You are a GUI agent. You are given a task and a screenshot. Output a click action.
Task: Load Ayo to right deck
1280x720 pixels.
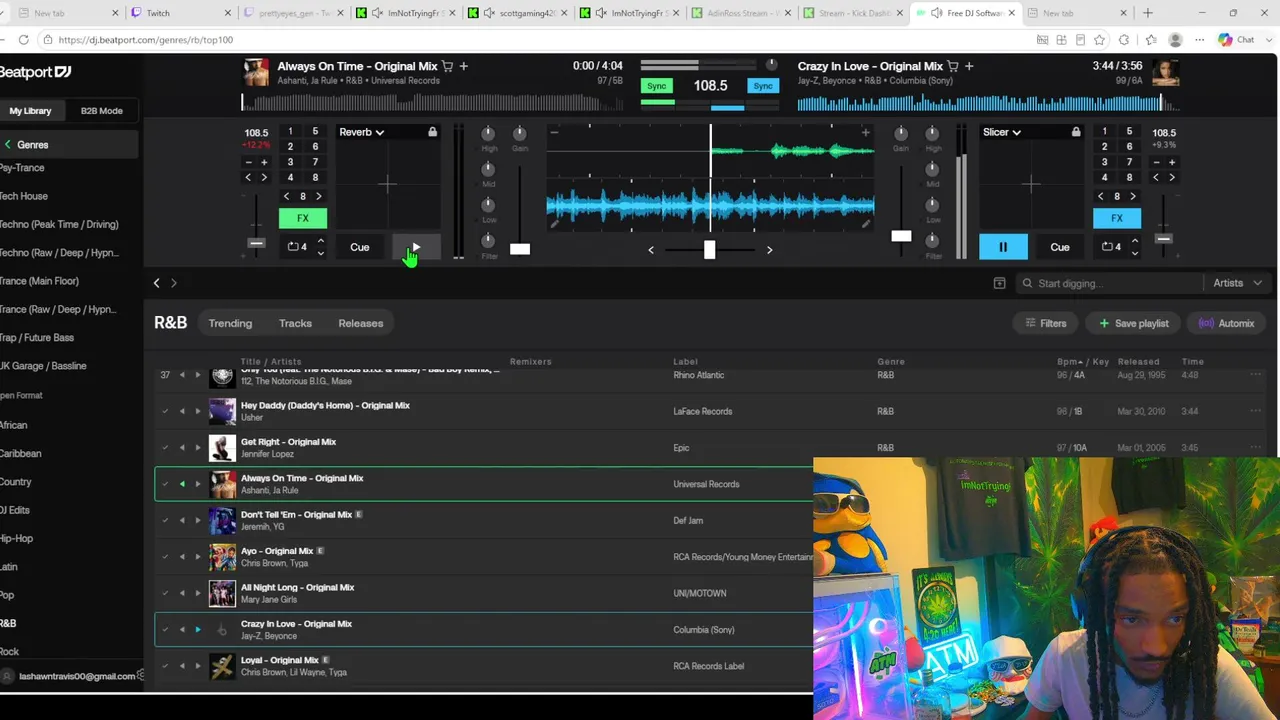198,557
